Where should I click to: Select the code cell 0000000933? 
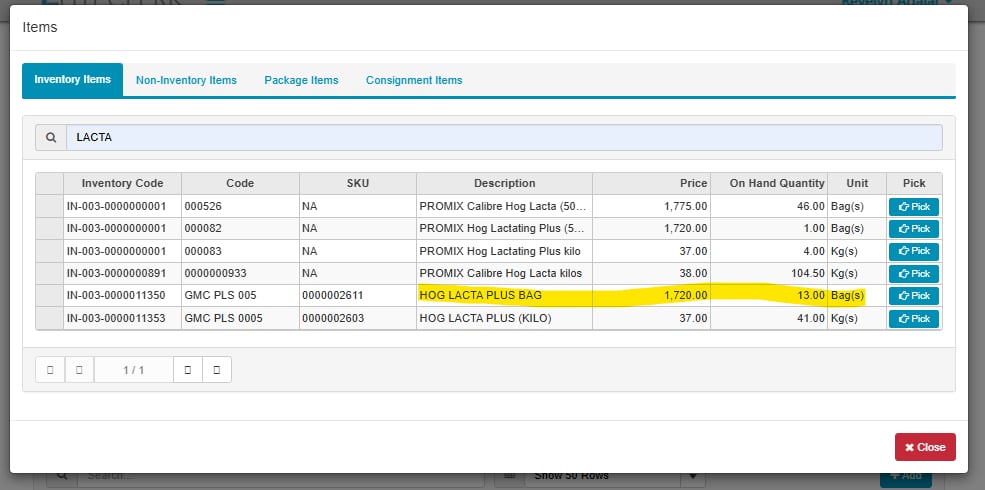click(x=240, y=273)
